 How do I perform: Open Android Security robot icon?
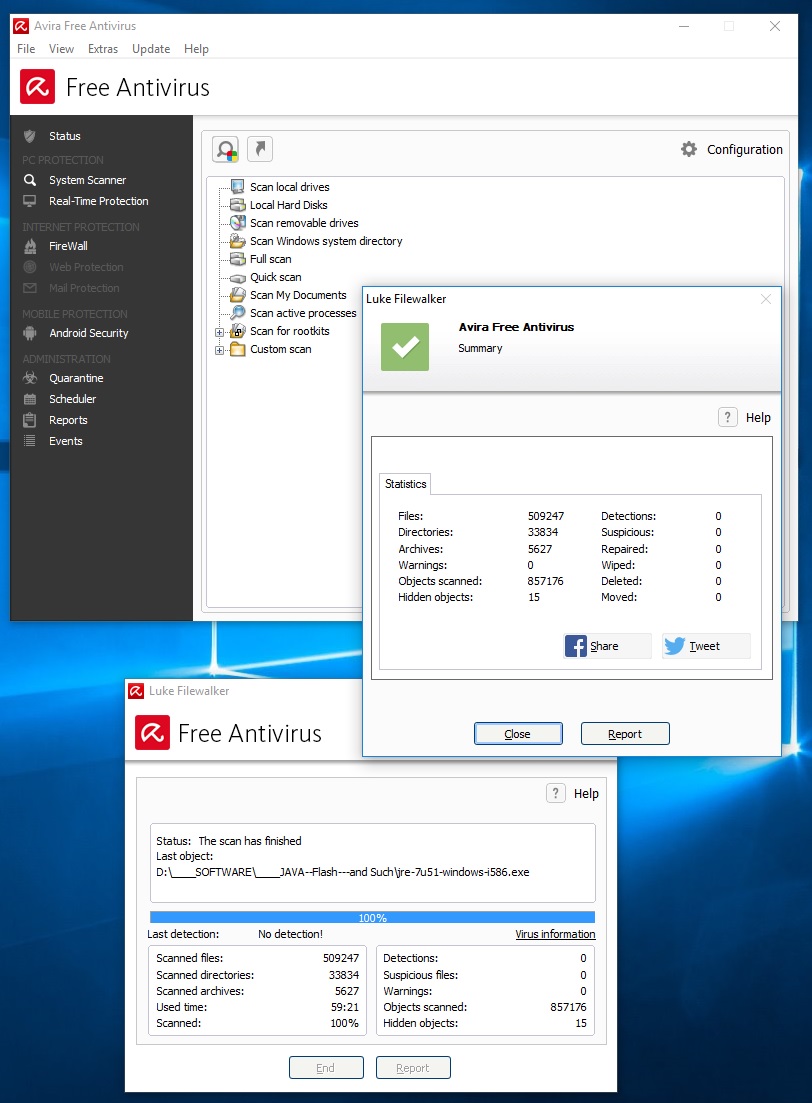click(x=30, y=333)
